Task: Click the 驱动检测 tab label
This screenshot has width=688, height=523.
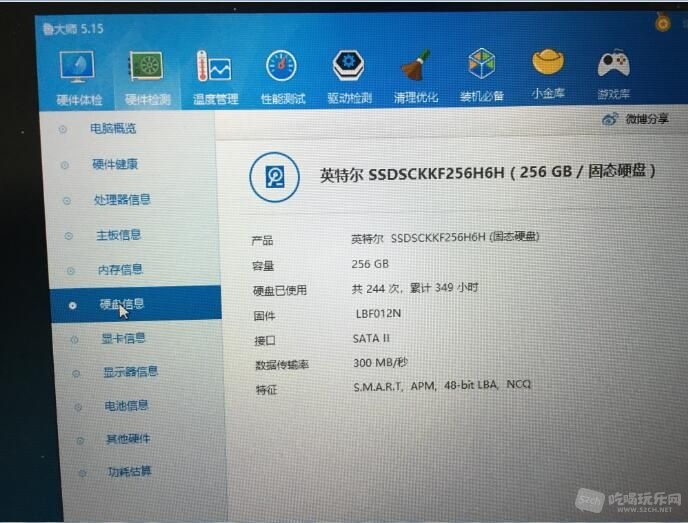Action: (x=350, y=98)
